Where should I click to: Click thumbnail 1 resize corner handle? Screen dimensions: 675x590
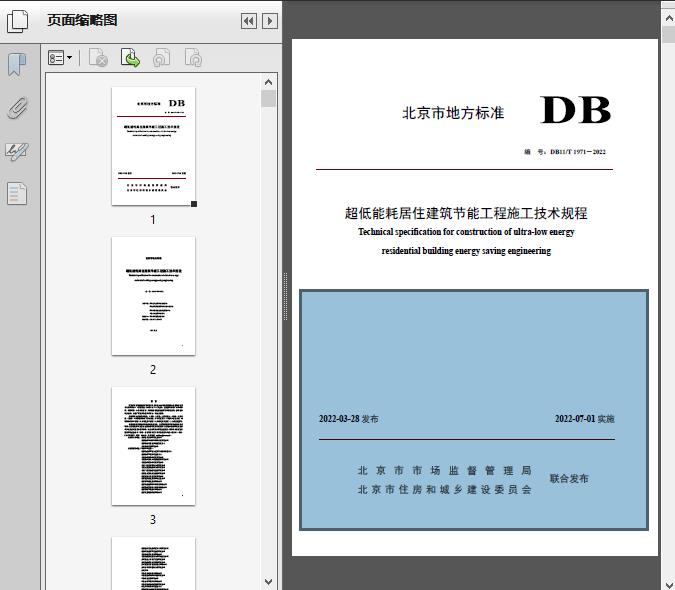tap(194, 204)
